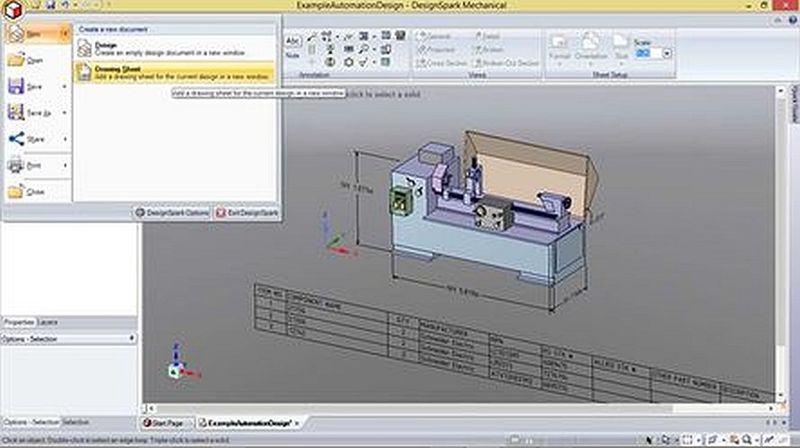Click the zoom magnifier icon in status bar

point(746,439)
